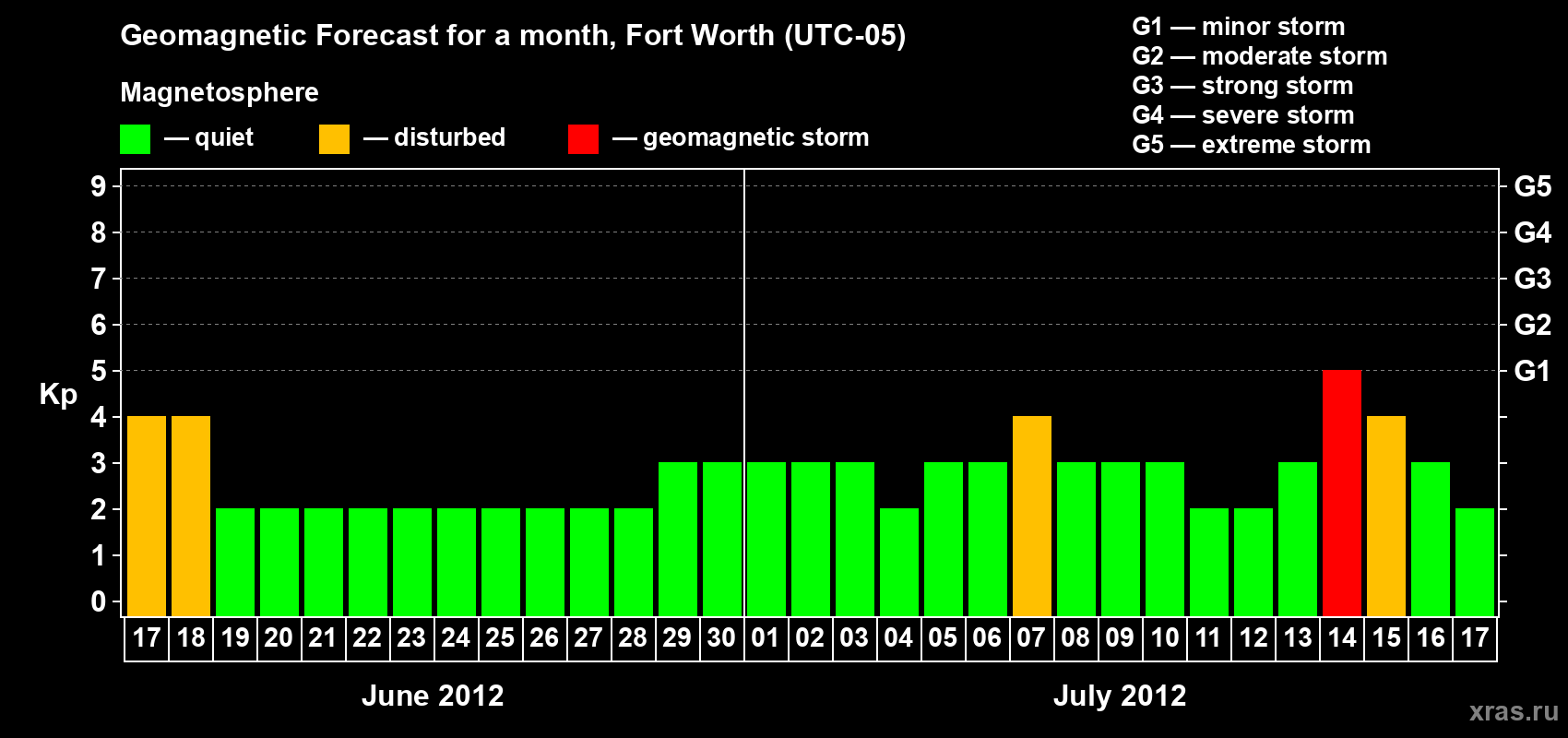1568x738 pixels.
Task: Click the 'G3 — strong storm' legend line
Action: [1242, 86]
